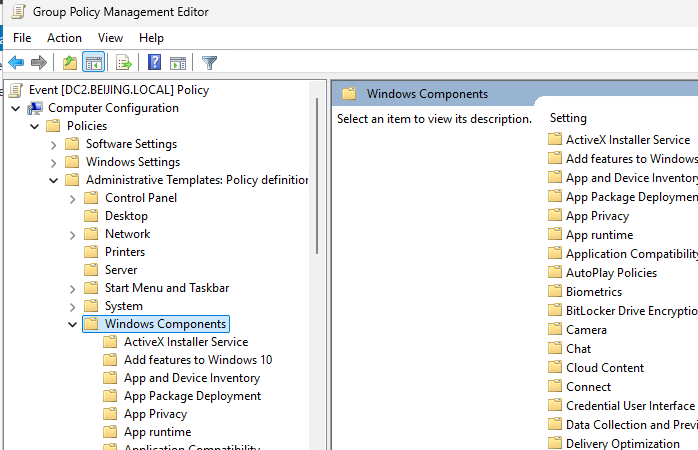Toggle the Show/Hide Console Tree icon
Image resolution: width=698 pixels, height=450 pixels.
click(93, 62)
